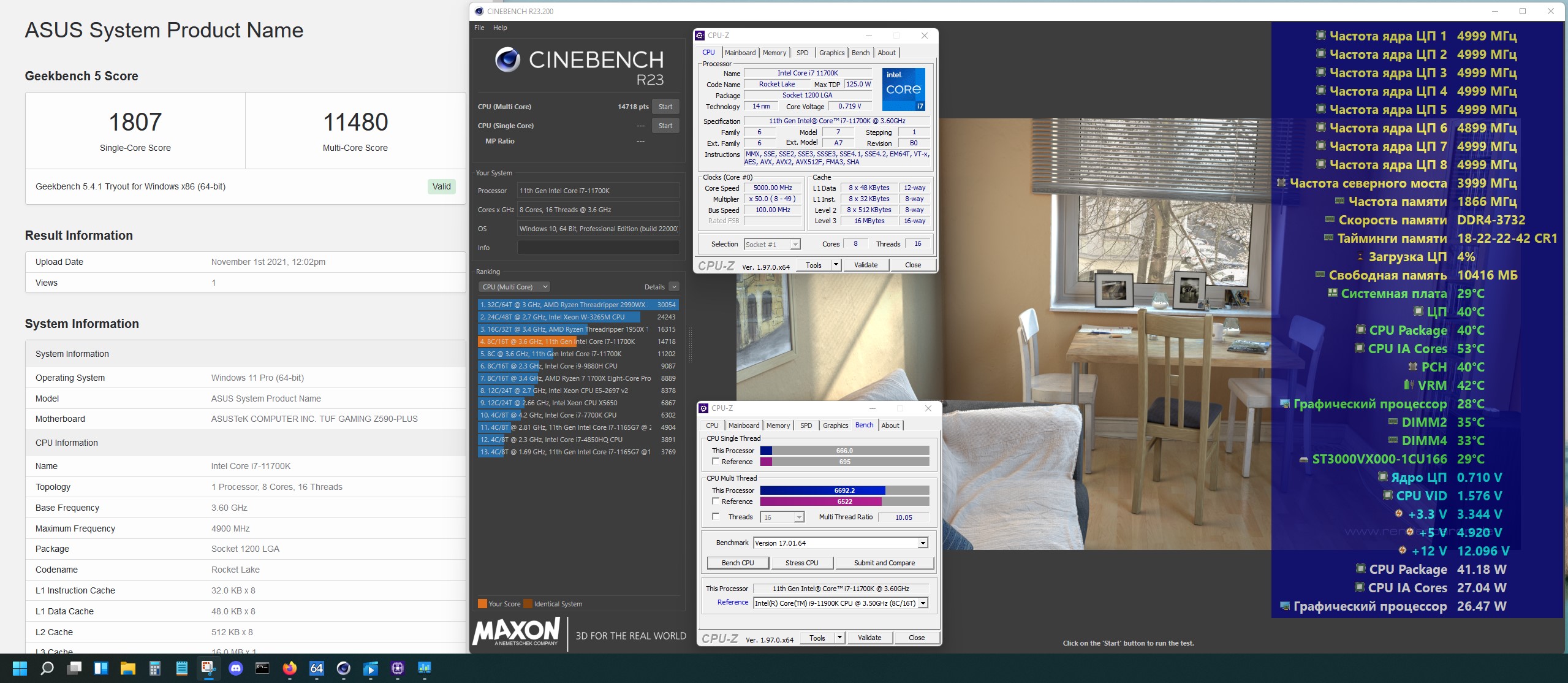
Task: Start the CPU (Single Core) test
Action: (x=665, y=126)
